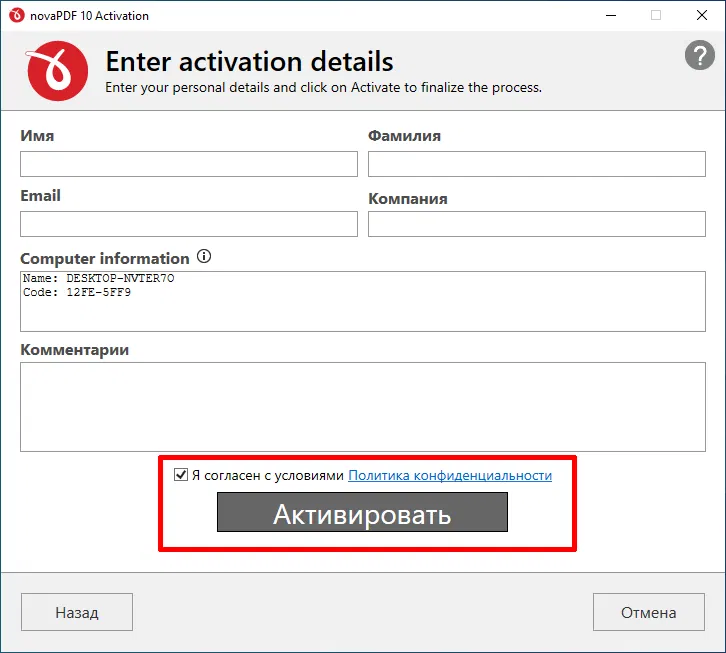726x653 pixels.
Task: Open the Политика конфиденциальности link
Action: coord(450,475)
